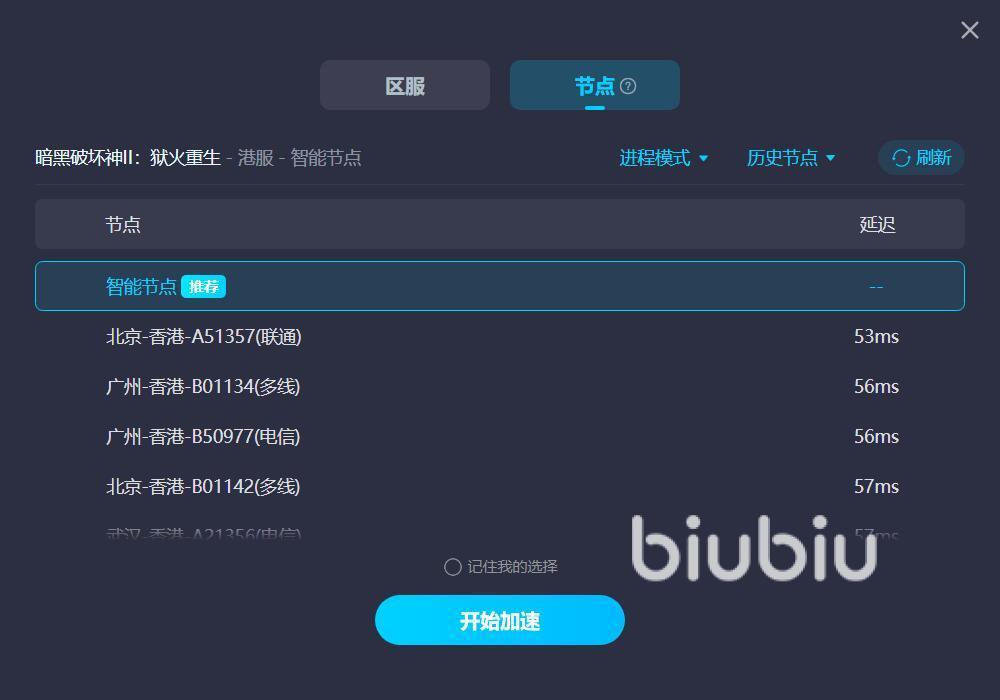This screenshot has width=1000, height=700.
Task: Click the refresh circular arrow icon
Action: click(x=901, y=158)
